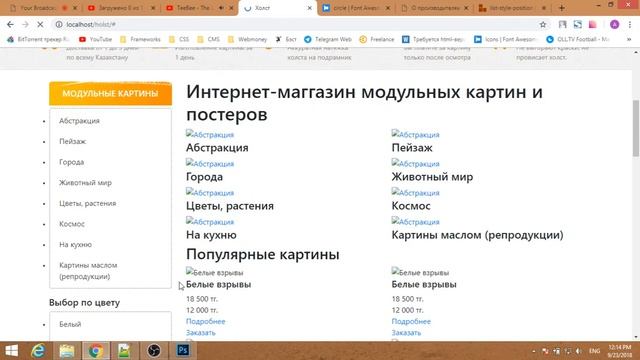This screenshot has width=640, height=360.
Task: Open the Животный мир sidebar category
Action: [85, 182]
